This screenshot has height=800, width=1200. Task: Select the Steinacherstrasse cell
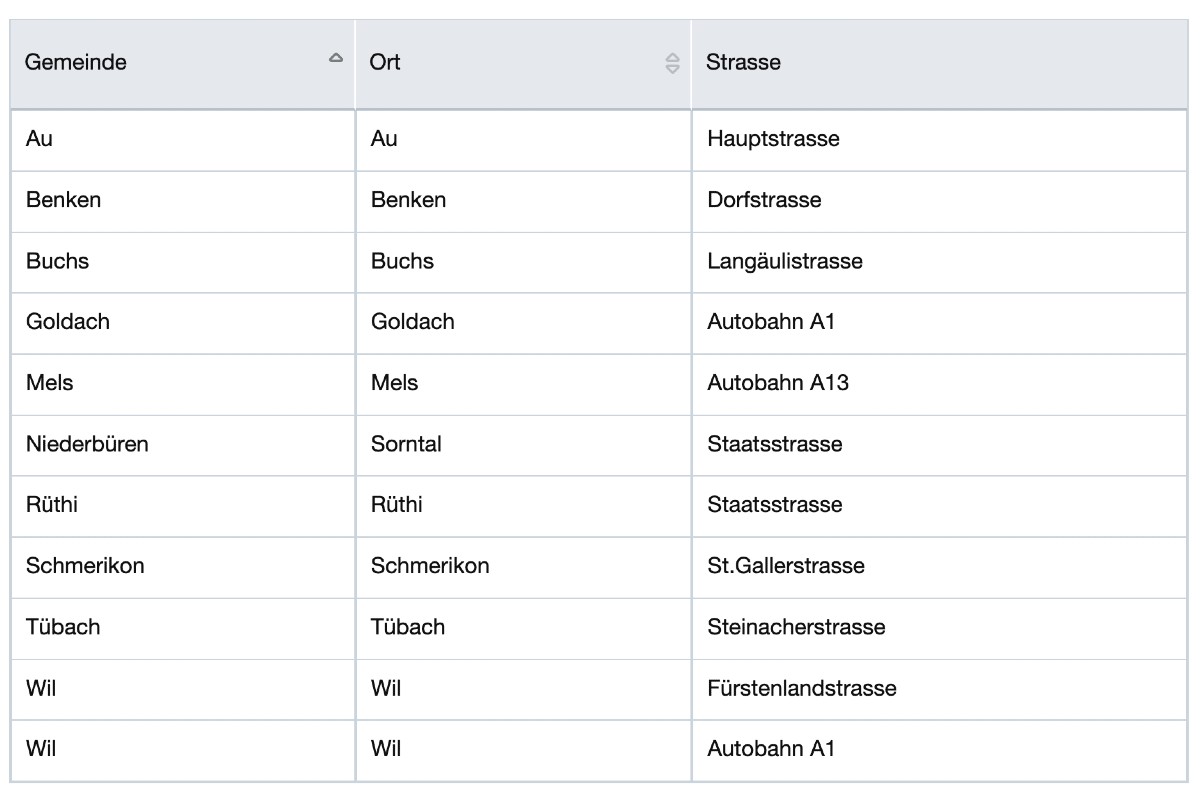(795, 627)
